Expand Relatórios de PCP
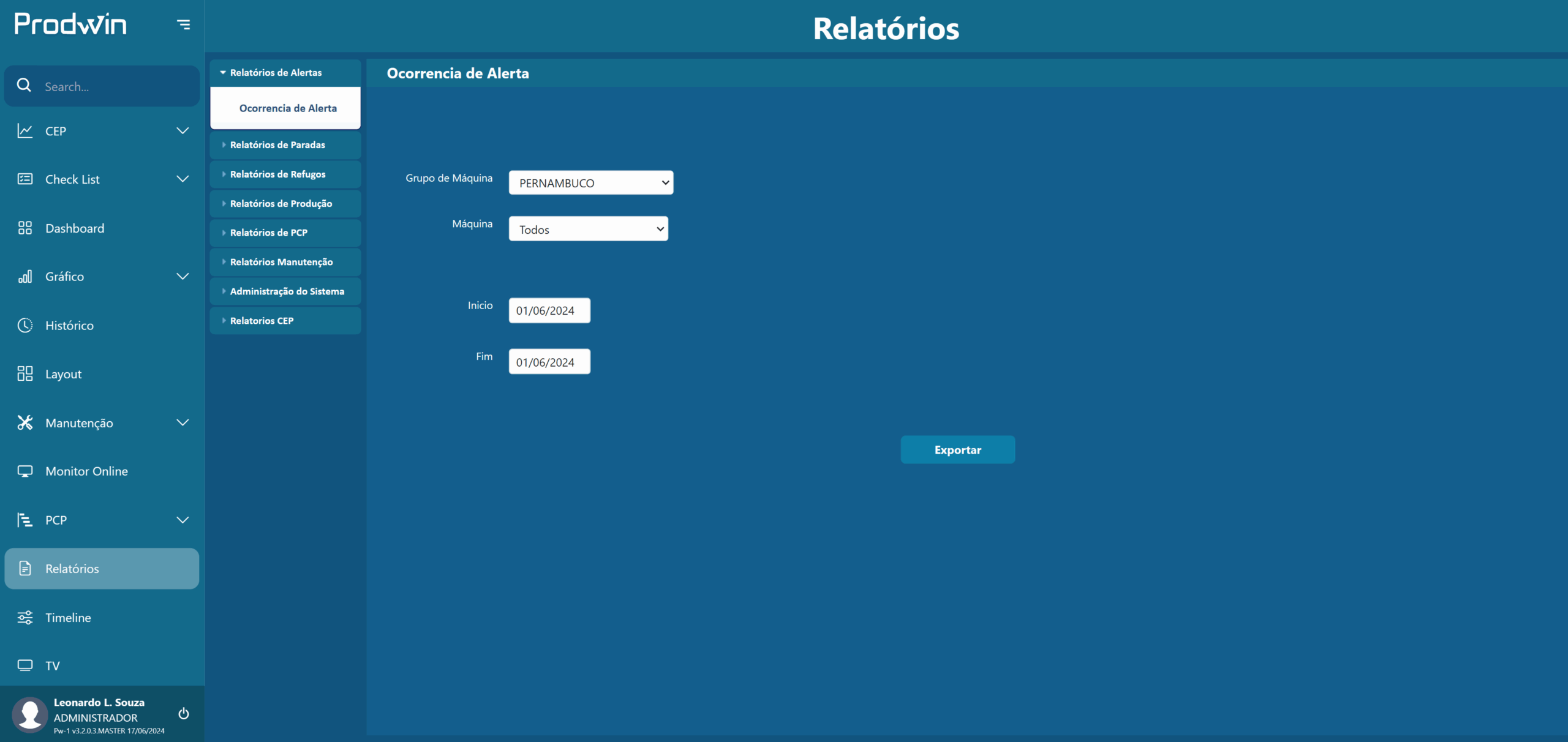1568x742 pixels. [285, 233]
